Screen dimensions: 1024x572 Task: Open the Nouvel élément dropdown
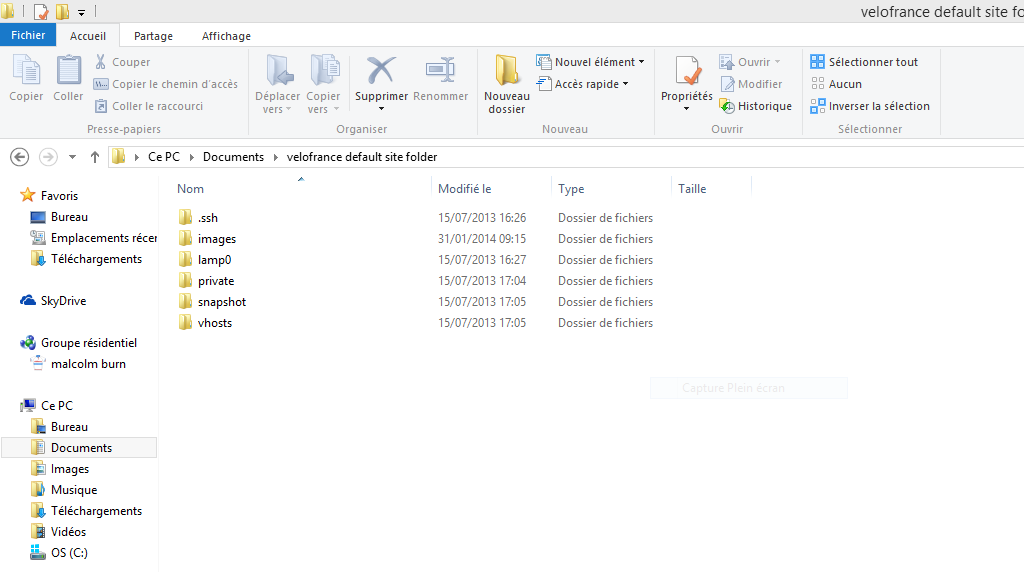pyautogui.click(x=590, y=62)
